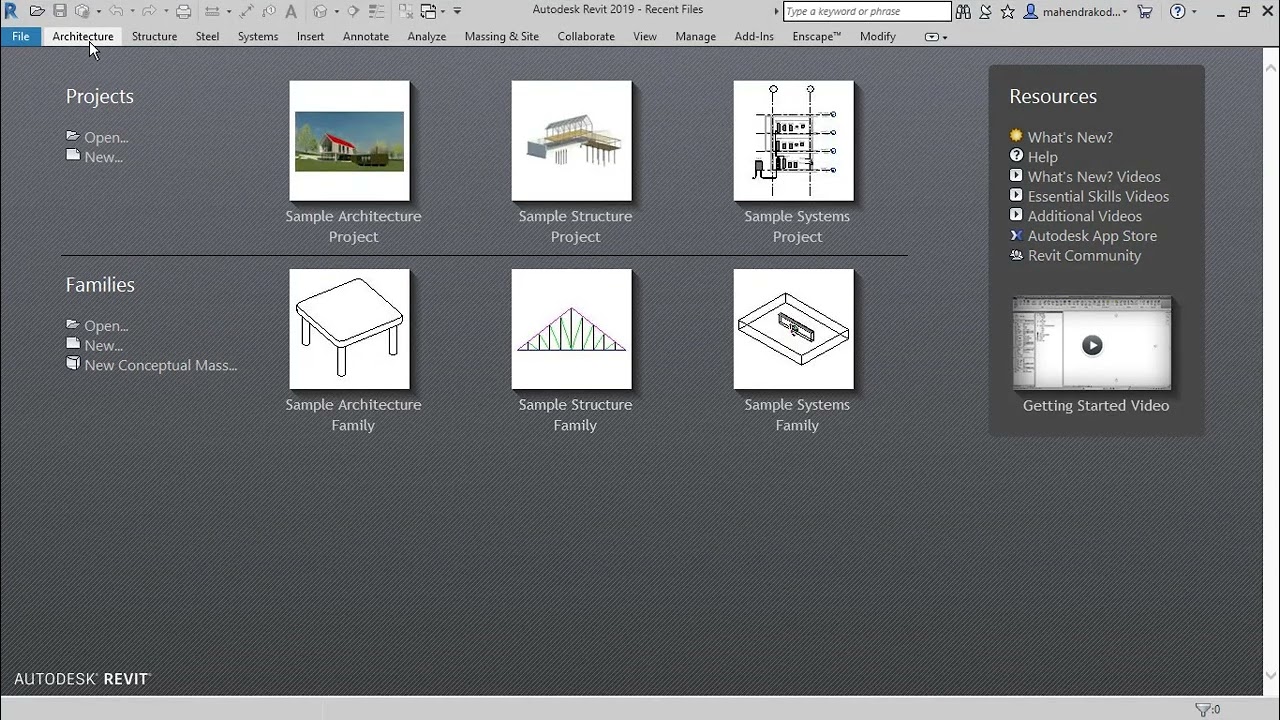The height and width of the screenshot is (720, 1280).
Task: Switch to the Steel ribbon tab
Action: tap(207, 36)
